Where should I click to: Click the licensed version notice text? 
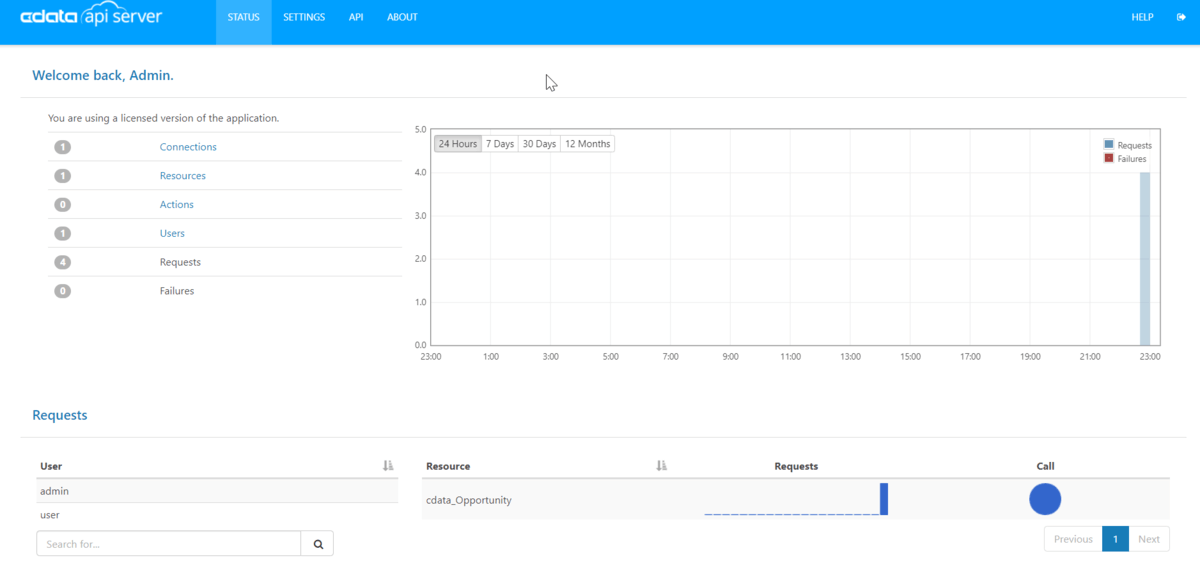[163, 118]
